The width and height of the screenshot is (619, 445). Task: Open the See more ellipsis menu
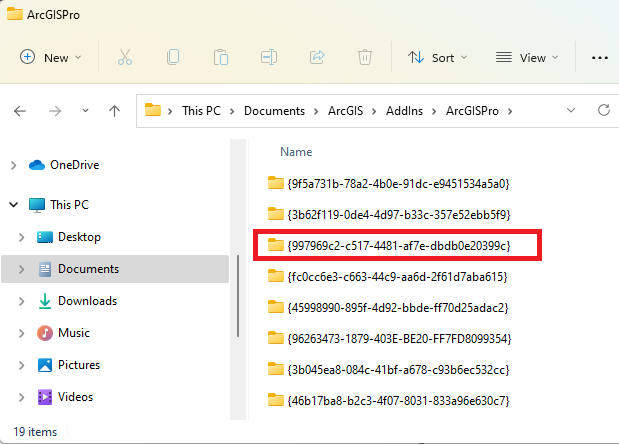(x=600, y=58)
